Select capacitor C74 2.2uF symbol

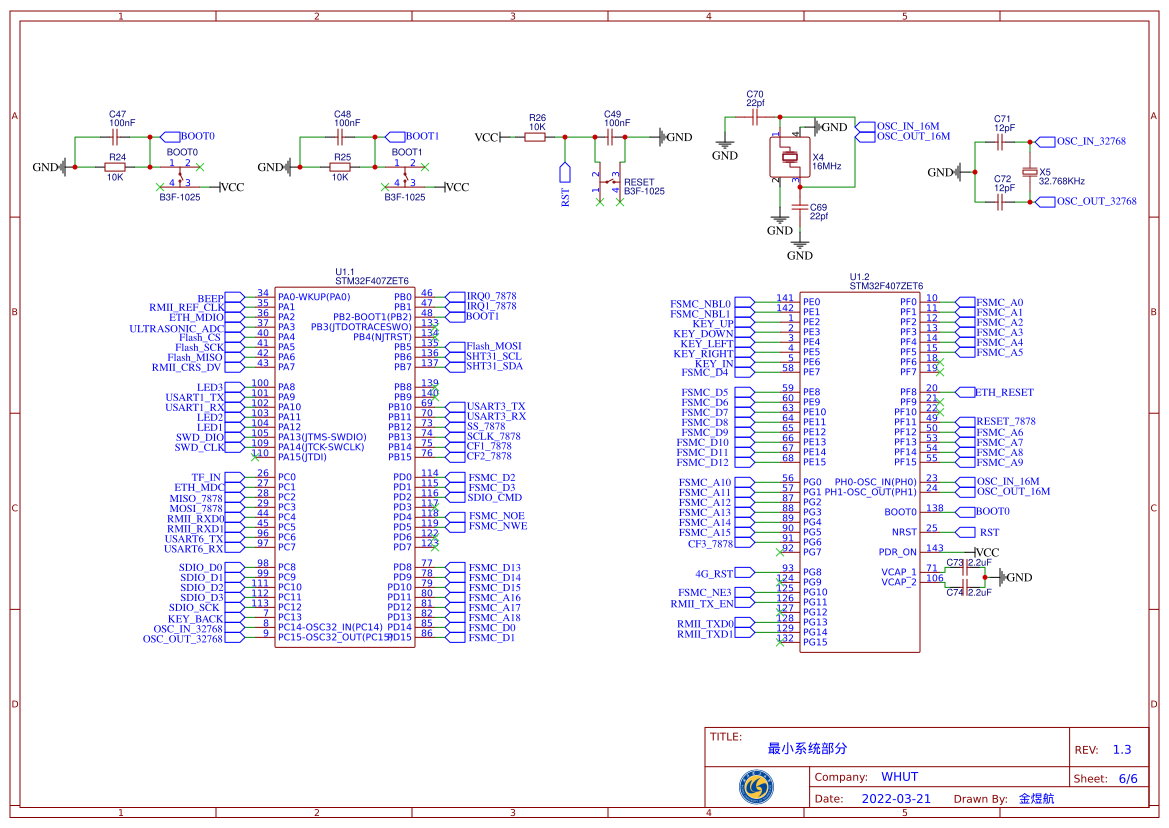click(x=965, y=587)
